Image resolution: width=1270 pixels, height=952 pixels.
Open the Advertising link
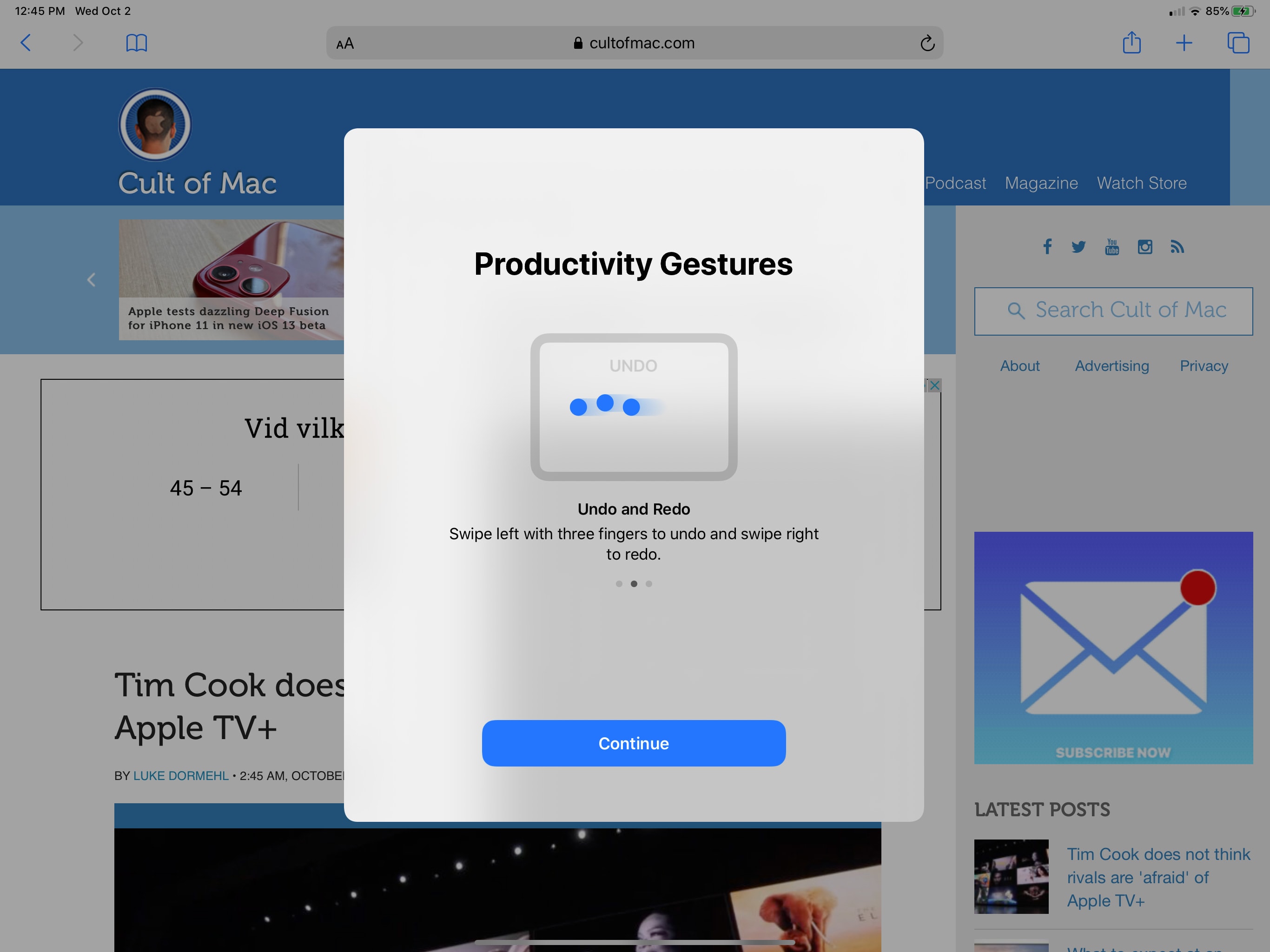[1111, 366]
